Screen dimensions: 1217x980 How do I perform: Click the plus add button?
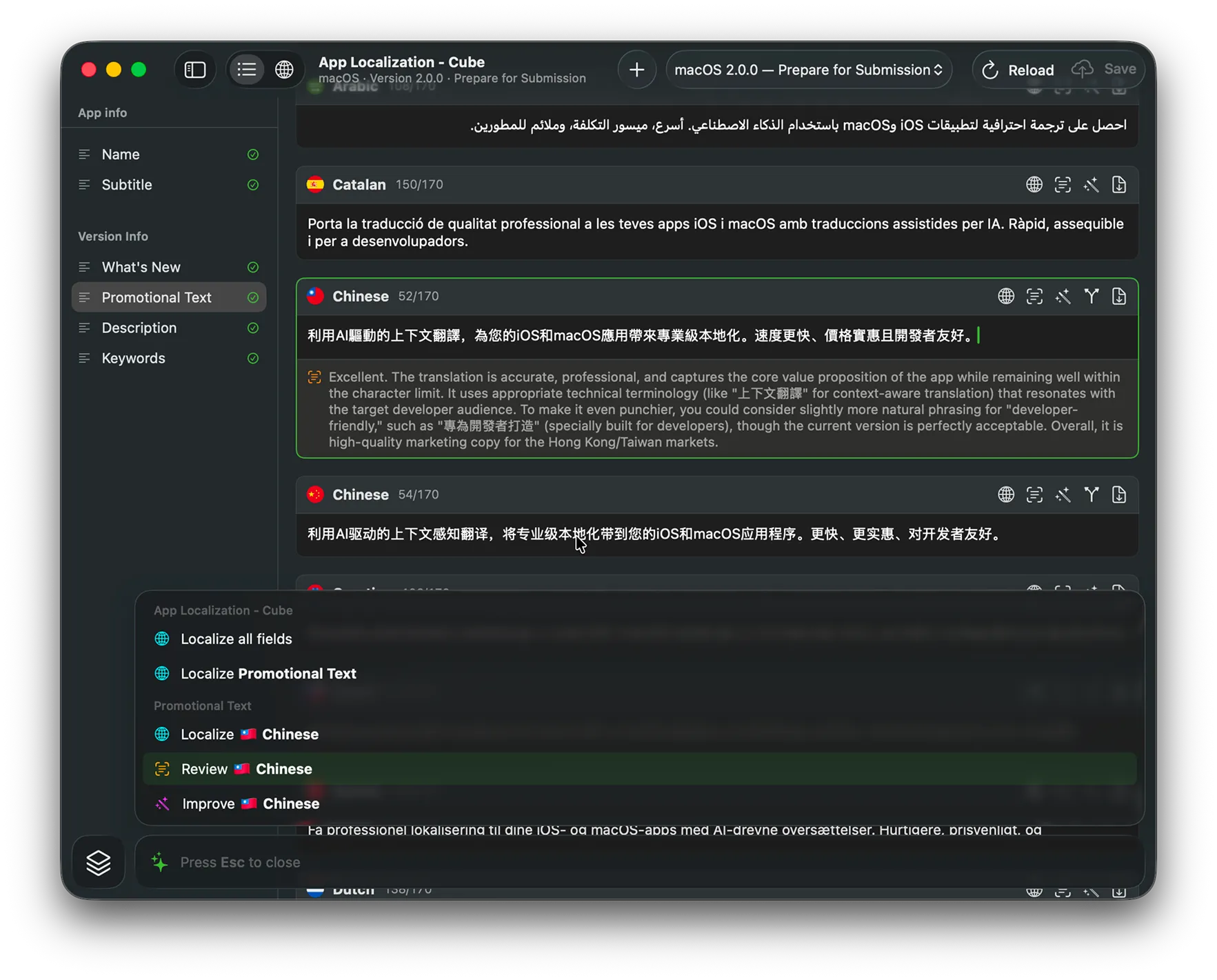coord(636,70)
